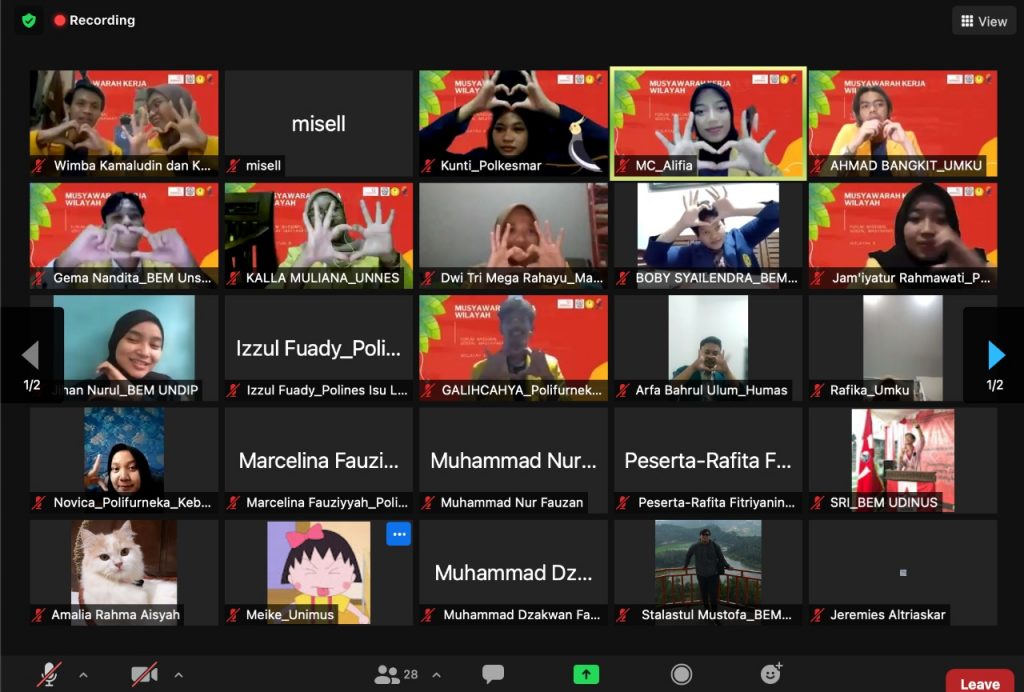Unmute the microphone in the bottom toolbar
The height and width of the screenshot is (692, 1024).
pyautogui.click(x=48, y=675)
